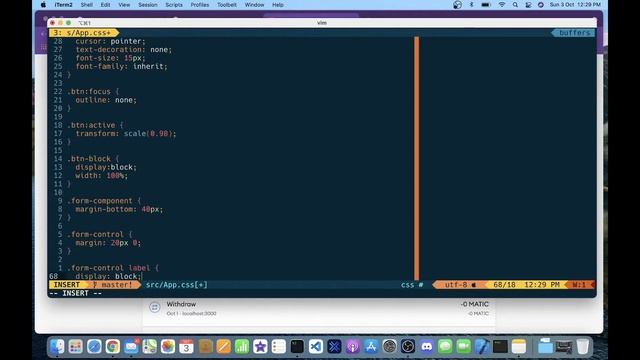The height and width of the screenshot is (360, 640).
Task: Open the Shell menu
Action: [x=87, y=5]
